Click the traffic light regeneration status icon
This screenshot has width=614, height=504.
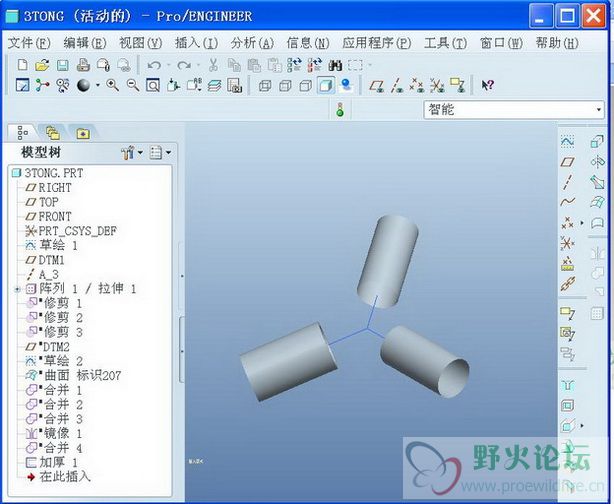tap(340, 109)
